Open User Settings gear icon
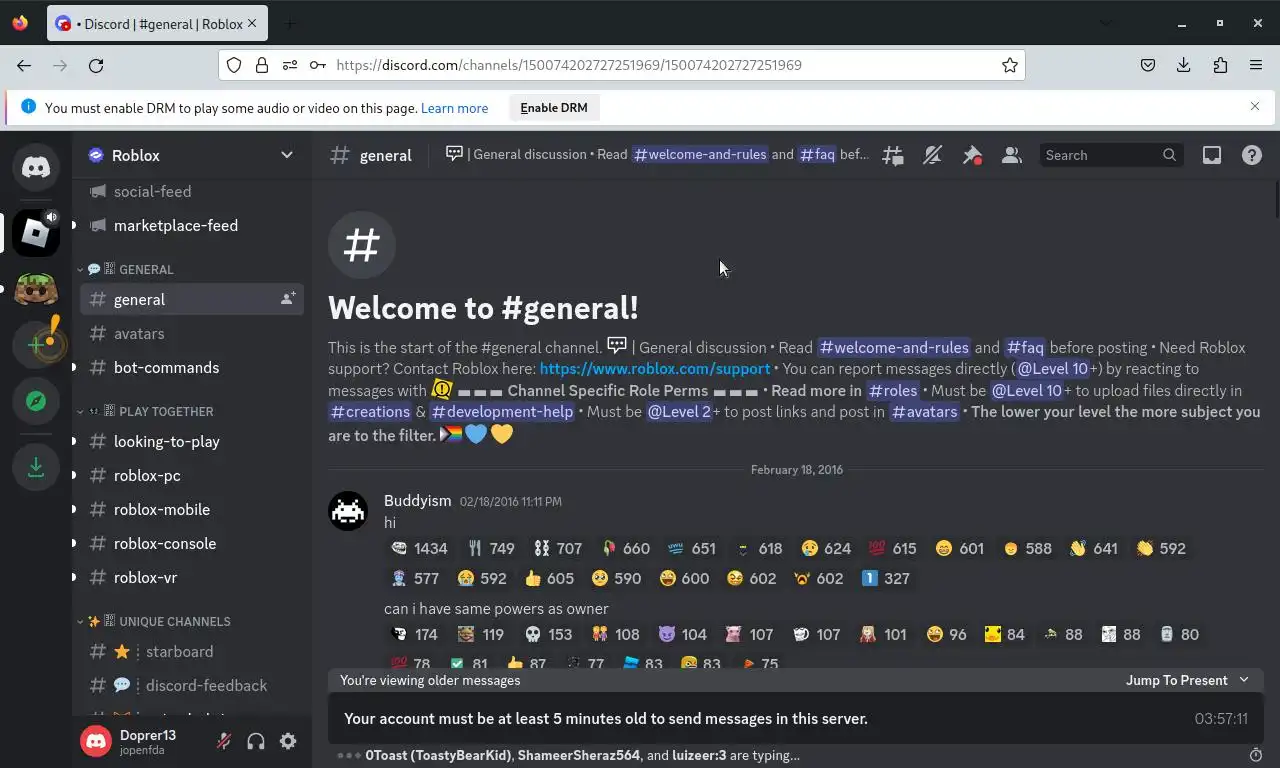The image size is (1280, 768). click(x=288, y=741)
